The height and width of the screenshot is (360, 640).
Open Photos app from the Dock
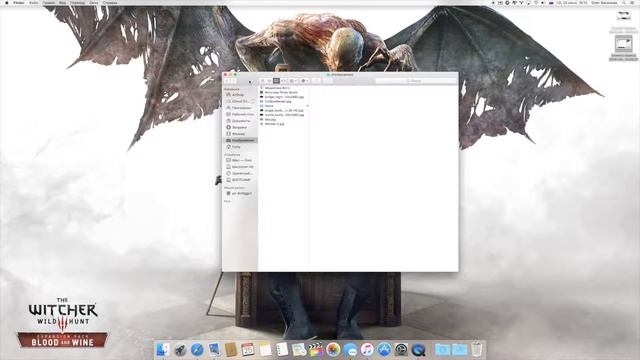(333, 350)
